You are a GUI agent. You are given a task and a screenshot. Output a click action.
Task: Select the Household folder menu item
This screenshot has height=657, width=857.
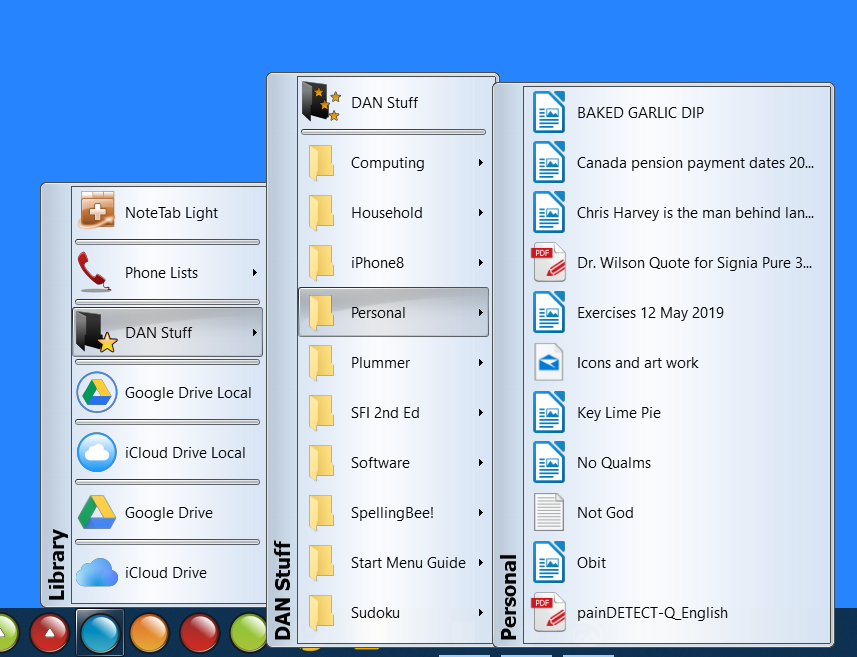click(387, 213)
